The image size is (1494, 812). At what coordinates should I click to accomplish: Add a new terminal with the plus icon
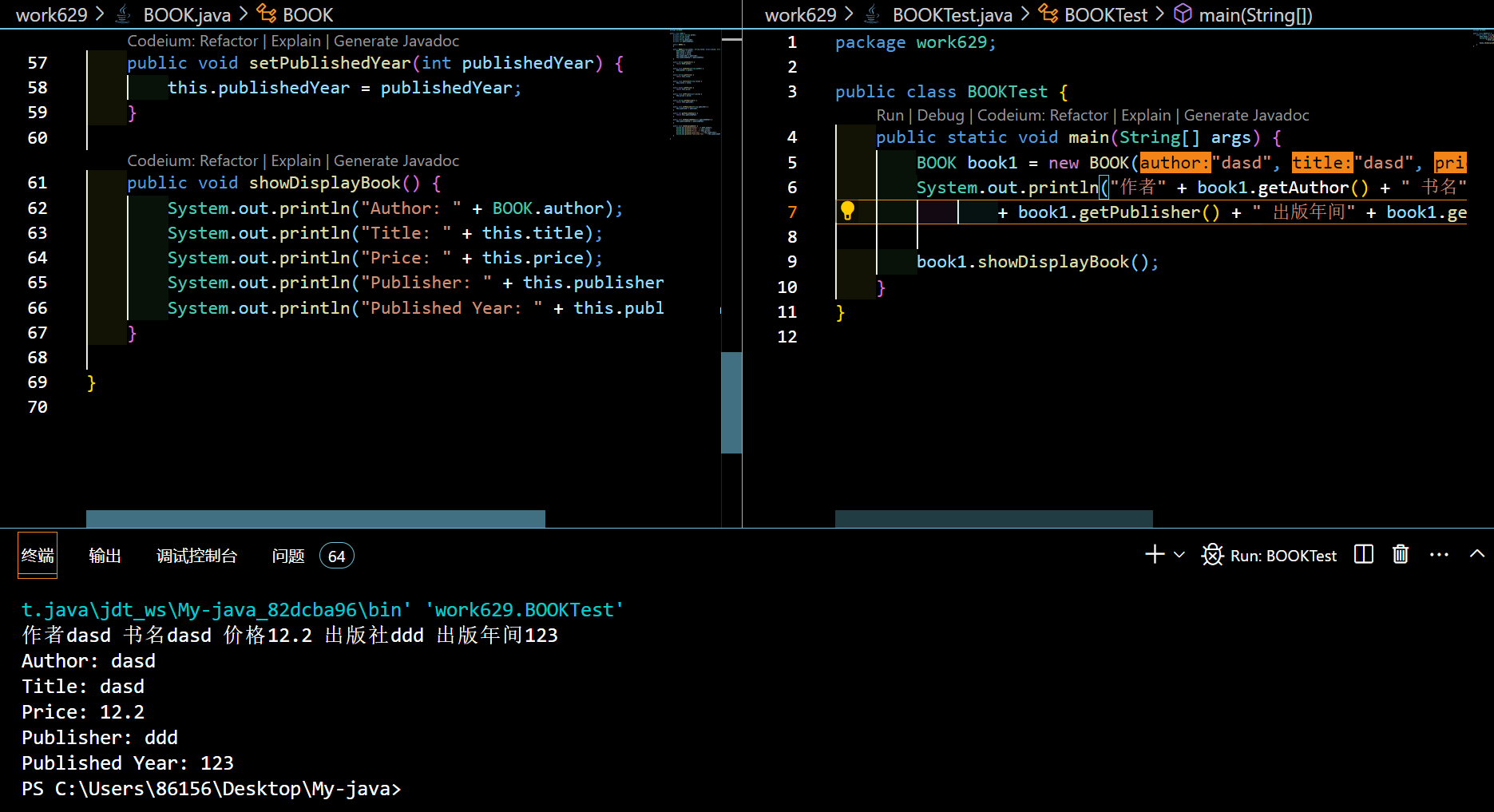[x=1155, y=555]
